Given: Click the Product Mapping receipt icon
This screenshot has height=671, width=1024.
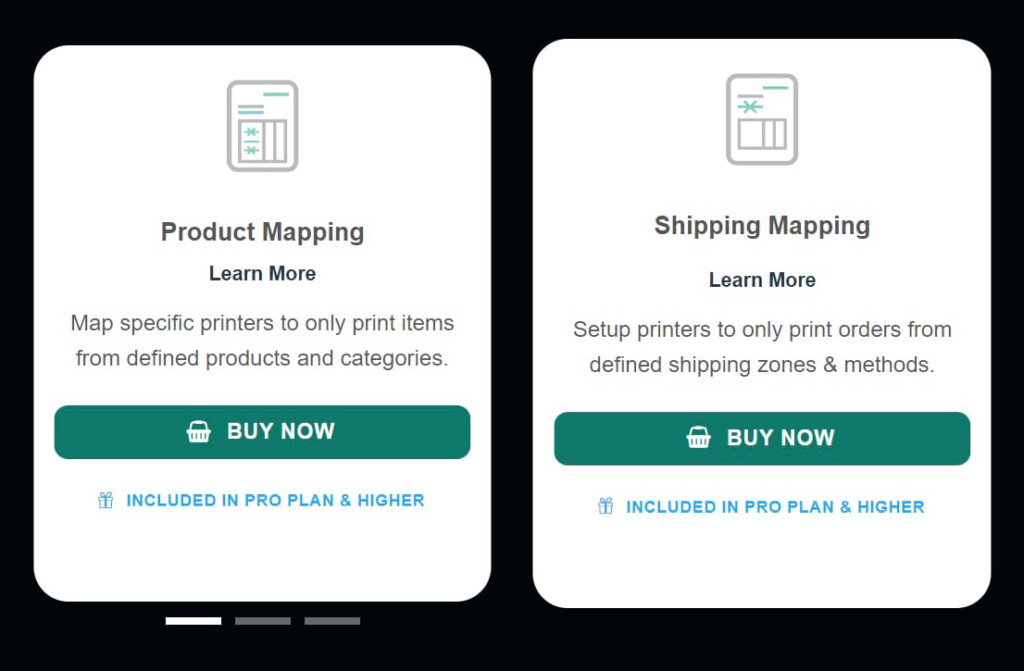Looking at the screenshot, I should pyautogui.click(x=263, y=125).
